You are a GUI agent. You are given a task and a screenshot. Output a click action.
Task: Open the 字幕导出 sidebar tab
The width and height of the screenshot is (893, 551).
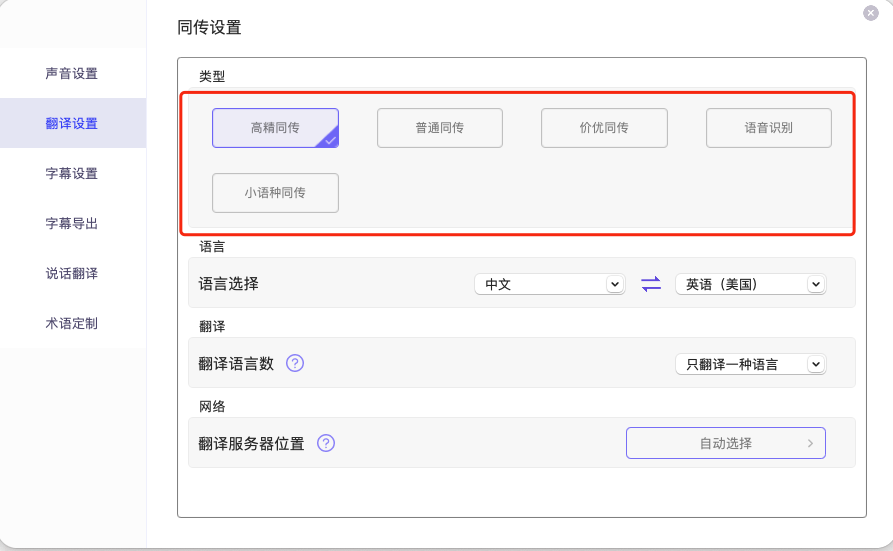click(72, 223)
